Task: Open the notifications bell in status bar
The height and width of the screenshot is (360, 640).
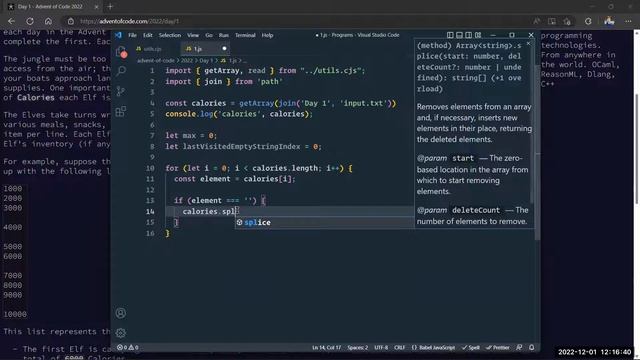Action: tap(531, 347)
